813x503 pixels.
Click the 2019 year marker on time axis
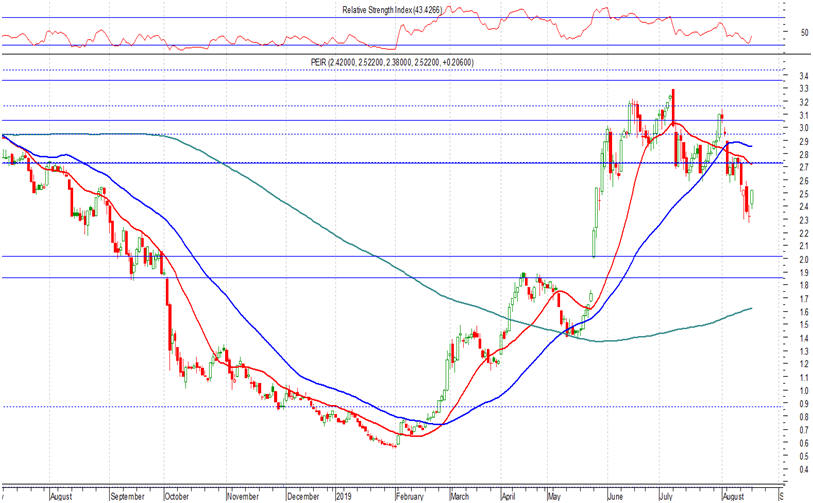click(343, 494)
